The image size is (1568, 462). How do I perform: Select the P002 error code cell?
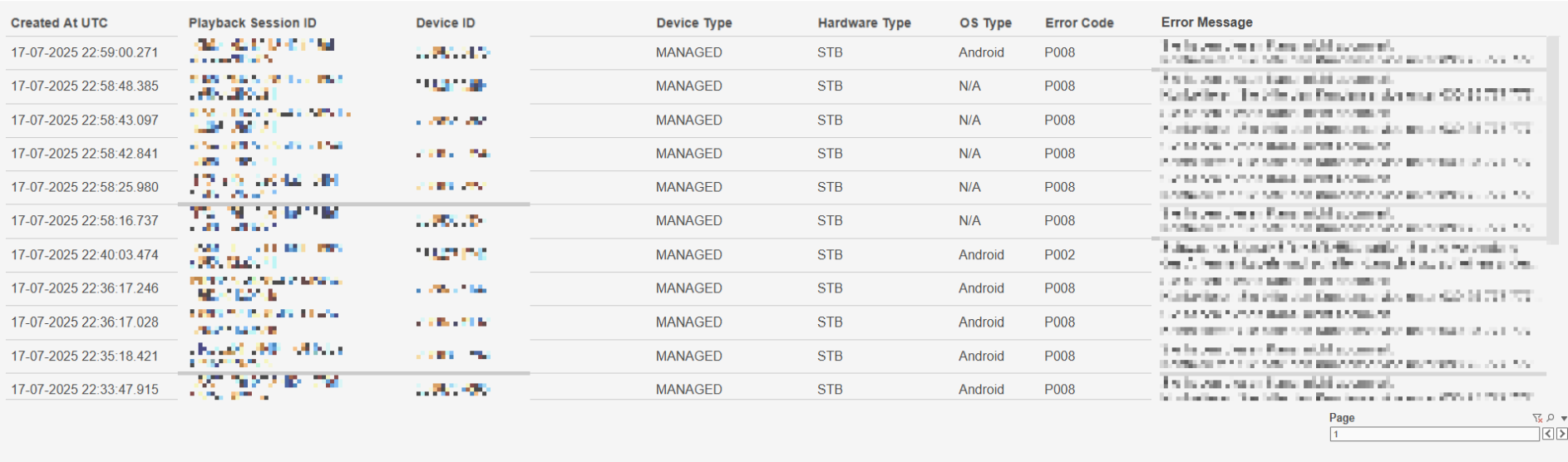[x=1060, y=255]
